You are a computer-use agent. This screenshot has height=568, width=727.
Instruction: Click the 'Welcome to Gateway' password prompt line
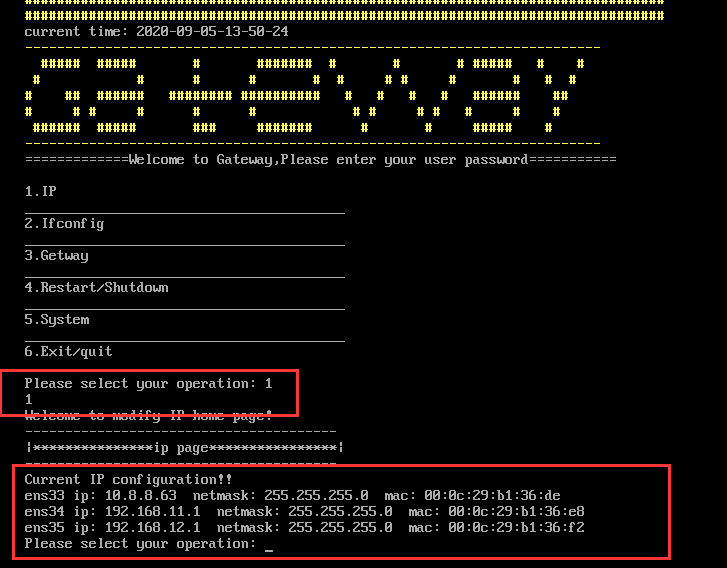320,159
